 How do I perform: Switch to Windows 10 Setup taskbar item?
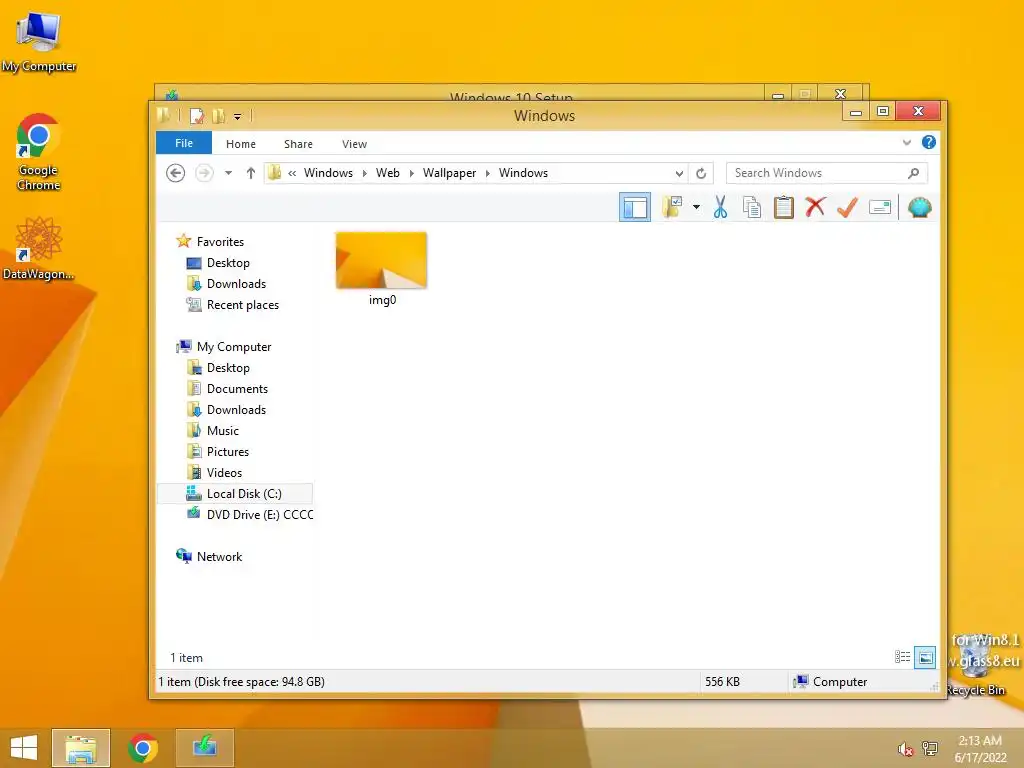[204, 748]
